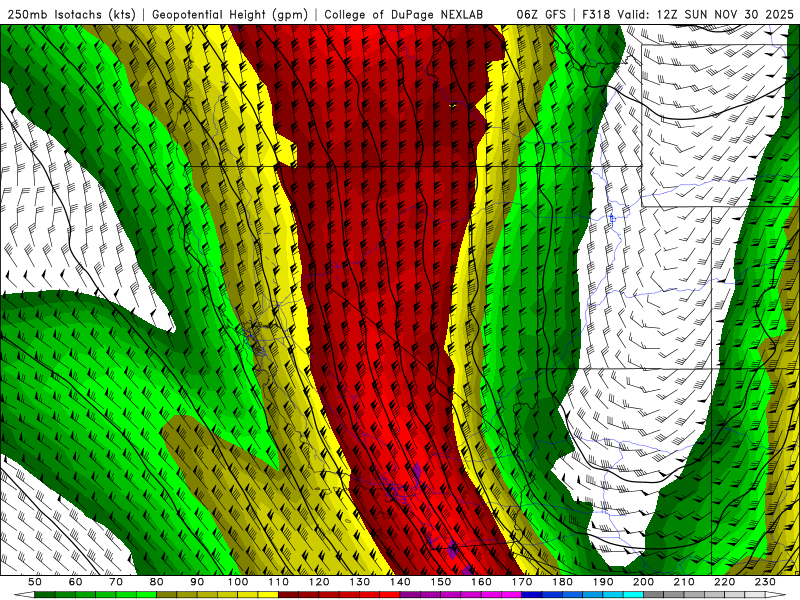
Task: Click the 180 label on the color scale
Action: pos(562,582)
